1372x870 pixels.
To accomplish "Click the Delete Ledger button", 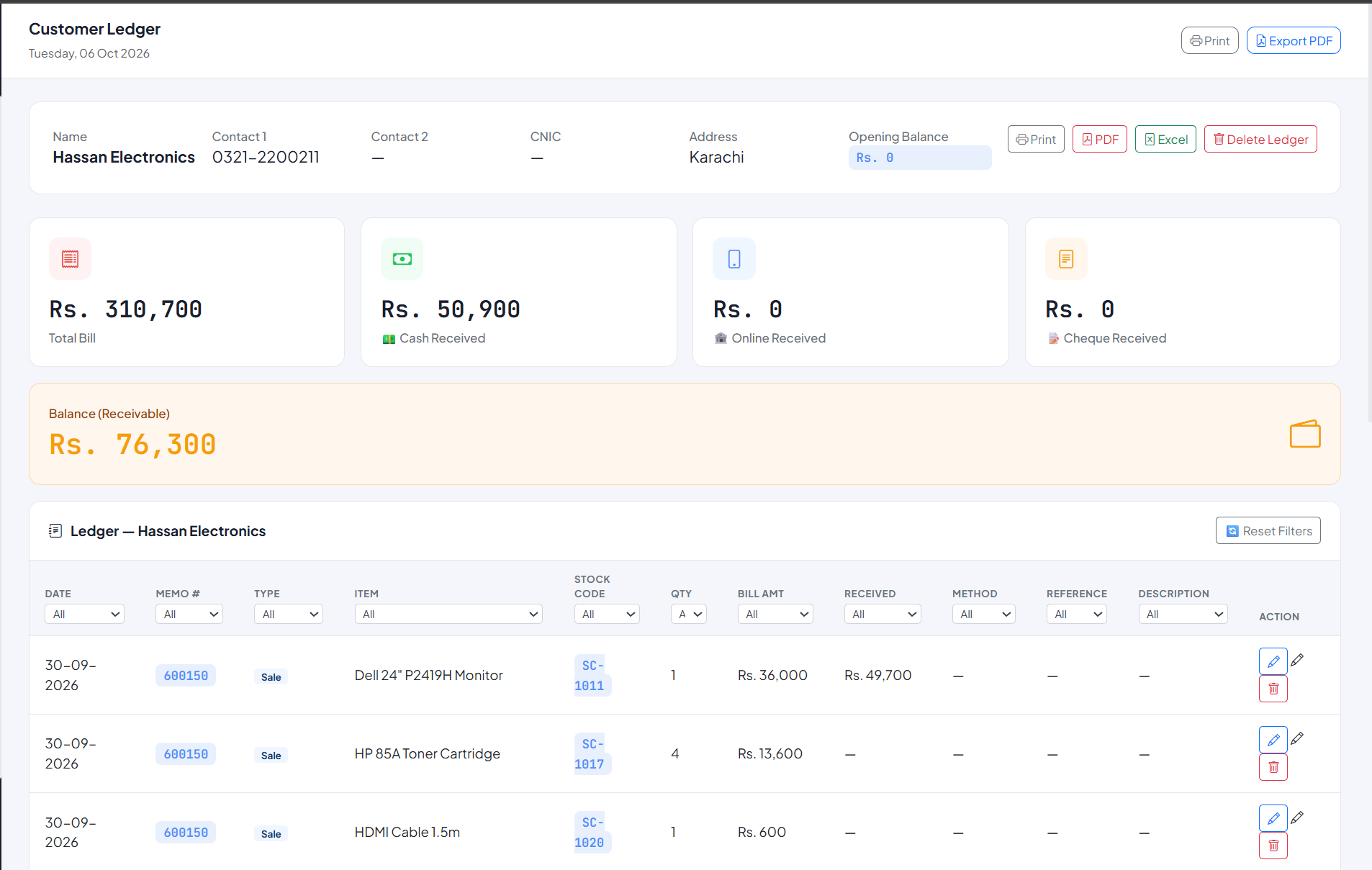I will pos(1260,139).
